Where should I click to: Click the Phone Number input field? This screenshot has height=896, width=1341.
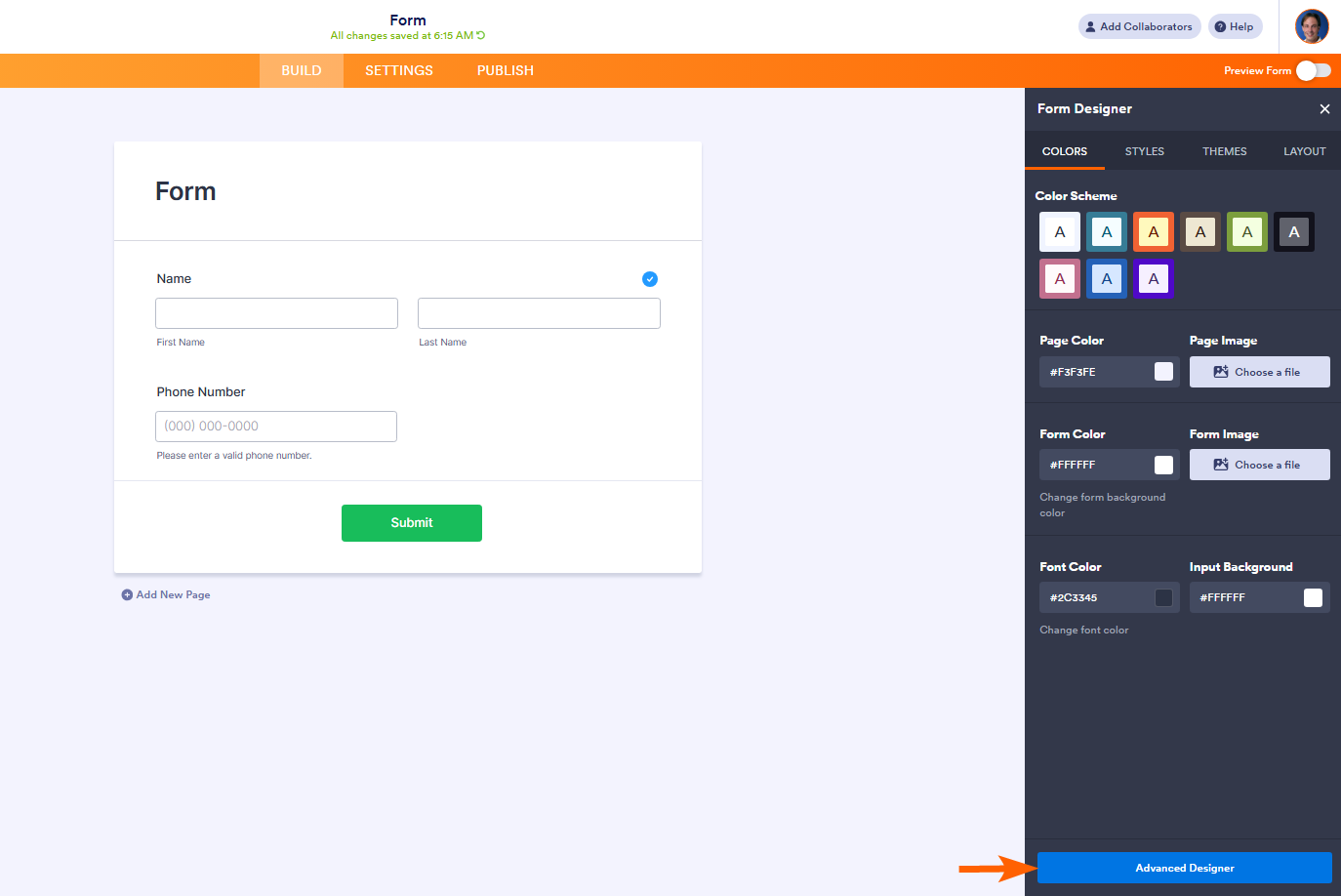(x=276, y=427)
